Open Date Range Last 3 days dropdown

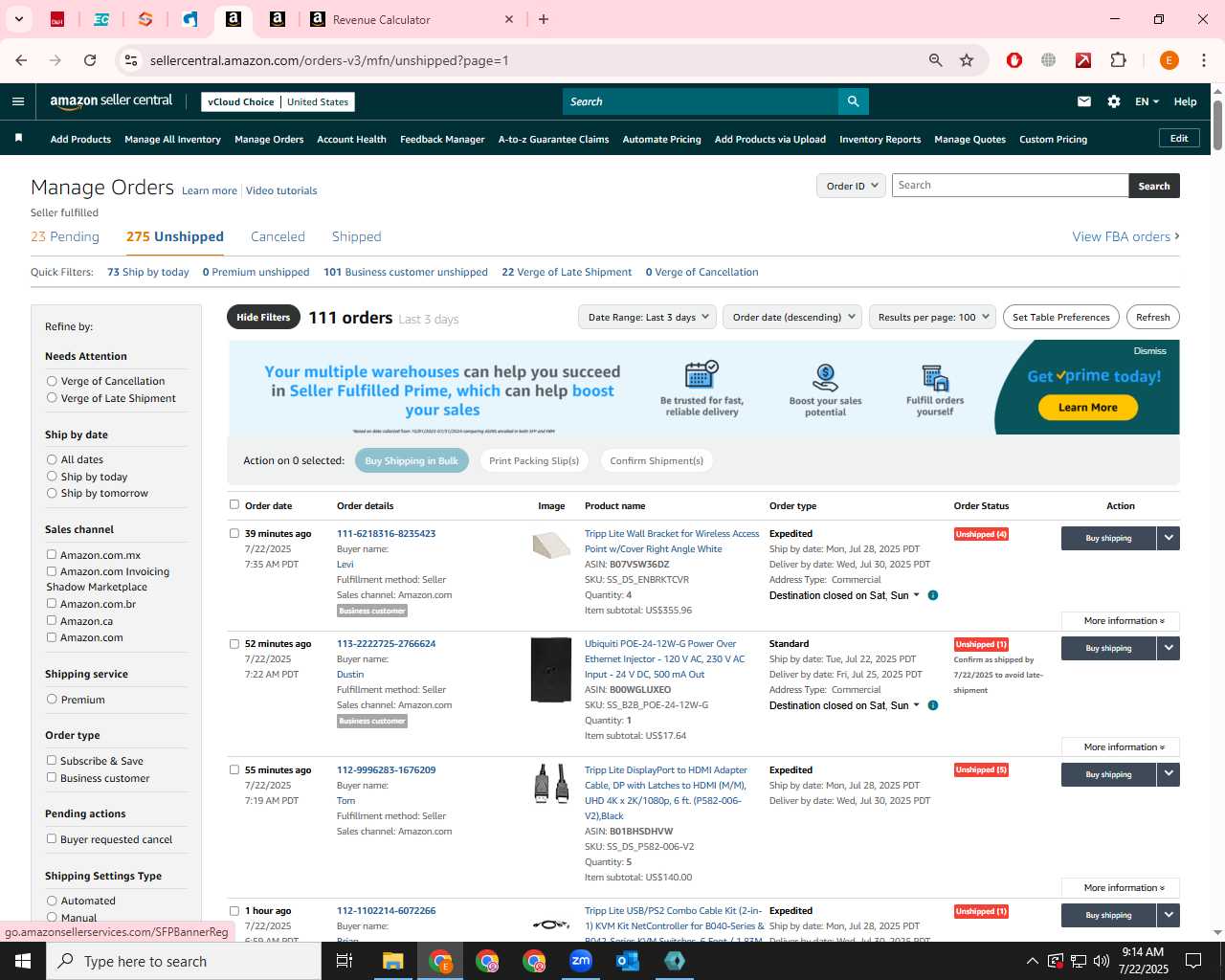tap(648, 317)
